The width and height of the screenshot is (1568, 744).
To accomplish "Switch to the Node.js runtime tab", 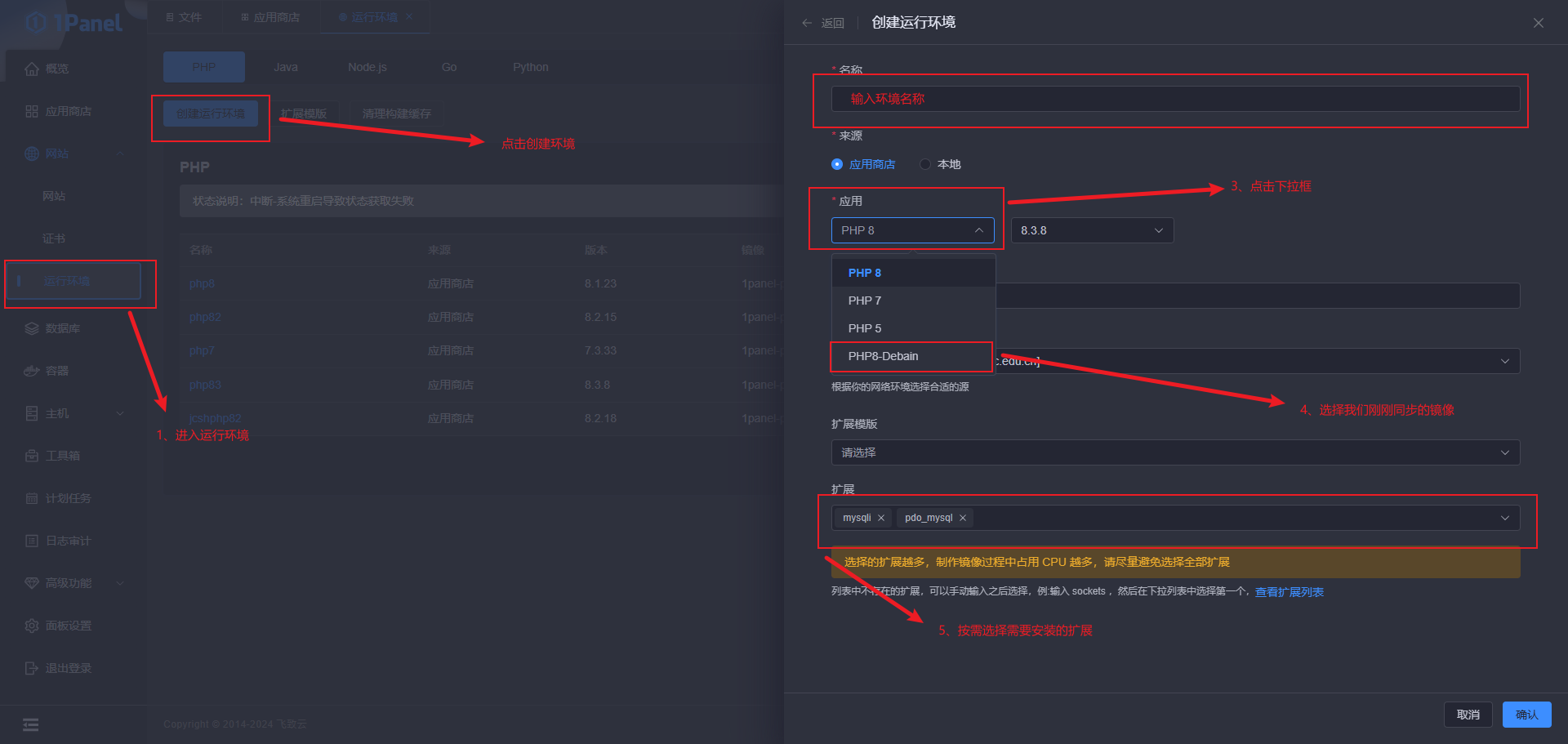I will tap(367, 67).
